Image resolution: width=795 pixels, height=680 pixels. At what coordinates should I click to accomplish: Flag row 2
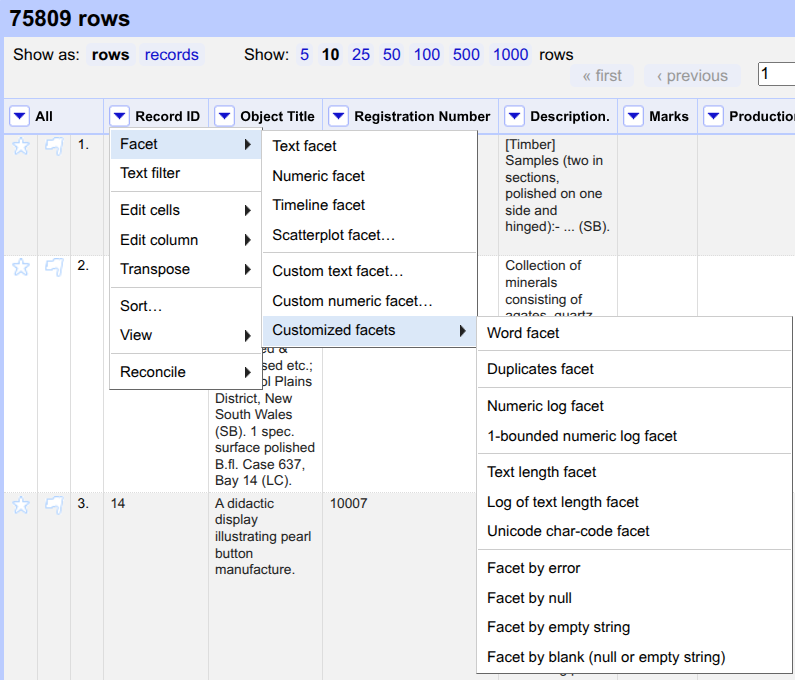(x=54, y=267)
